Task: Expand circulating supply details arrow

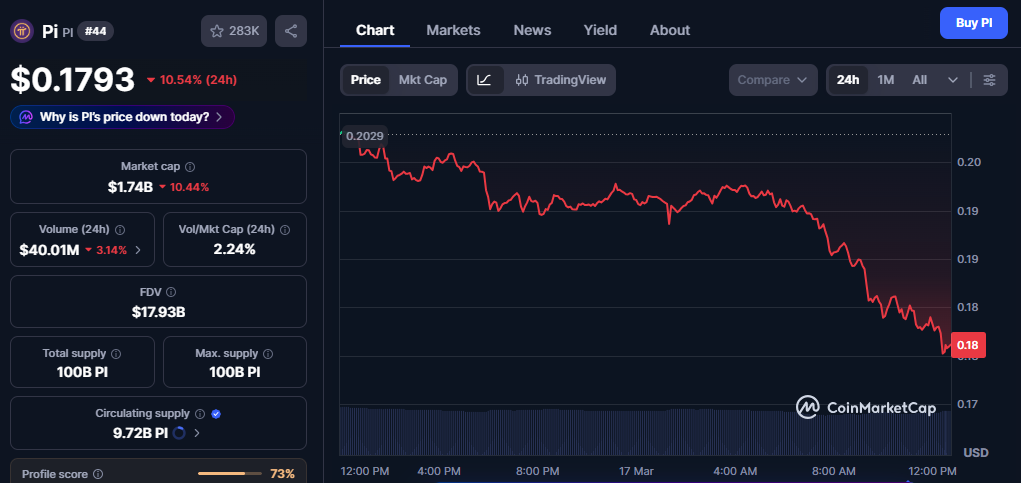Action: [x=197, y=432]
